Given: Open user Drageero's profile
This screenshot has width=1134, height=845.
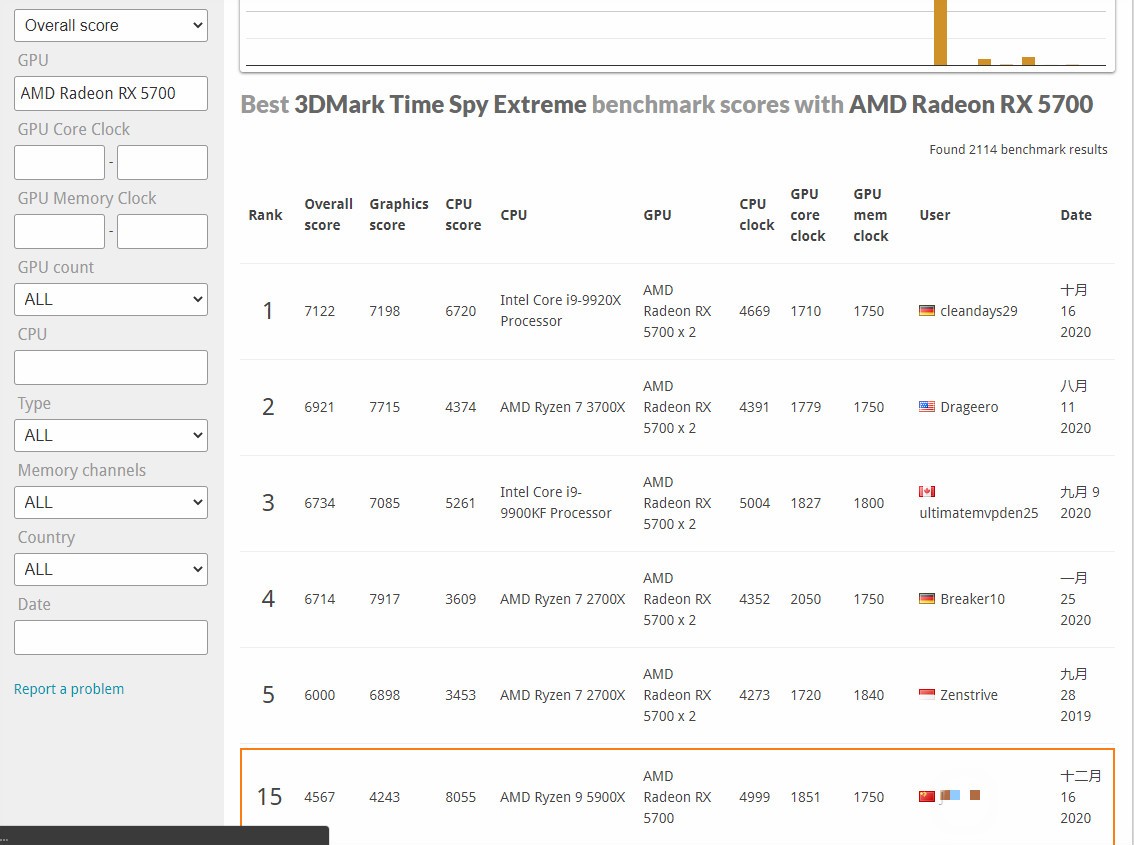Looking at the screenshot, I should click(x=969, y=407).
